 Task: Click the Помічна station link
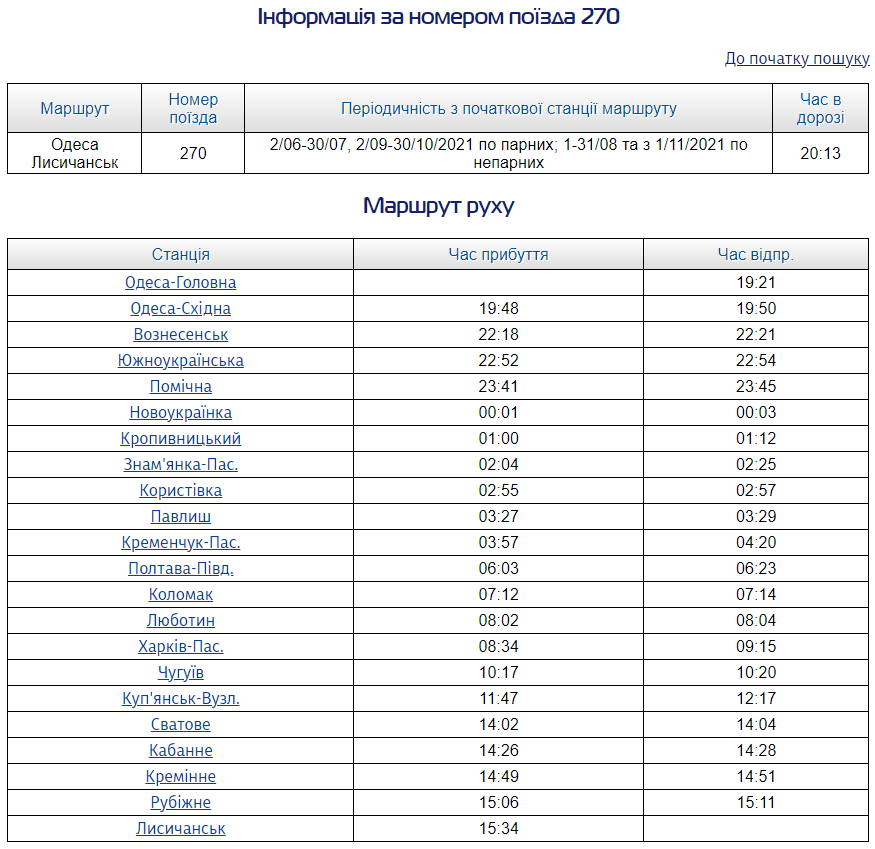[x=181, y=387]
